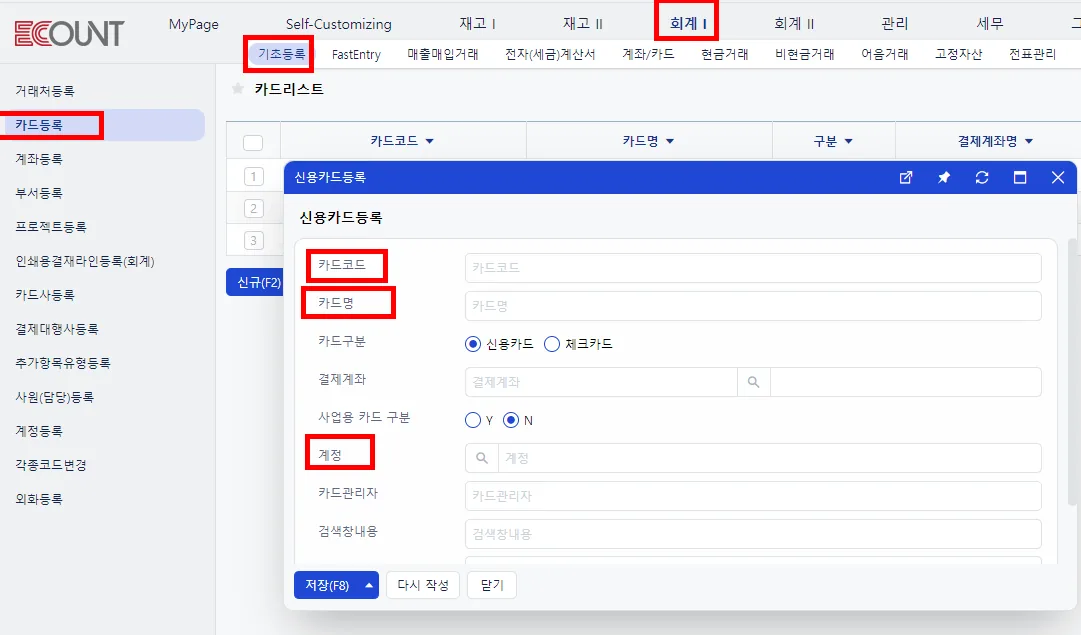This screenshot has height=635, width=1081.
Task: Open 계좌등록 in the left sidebar
Action: (39, 159)
